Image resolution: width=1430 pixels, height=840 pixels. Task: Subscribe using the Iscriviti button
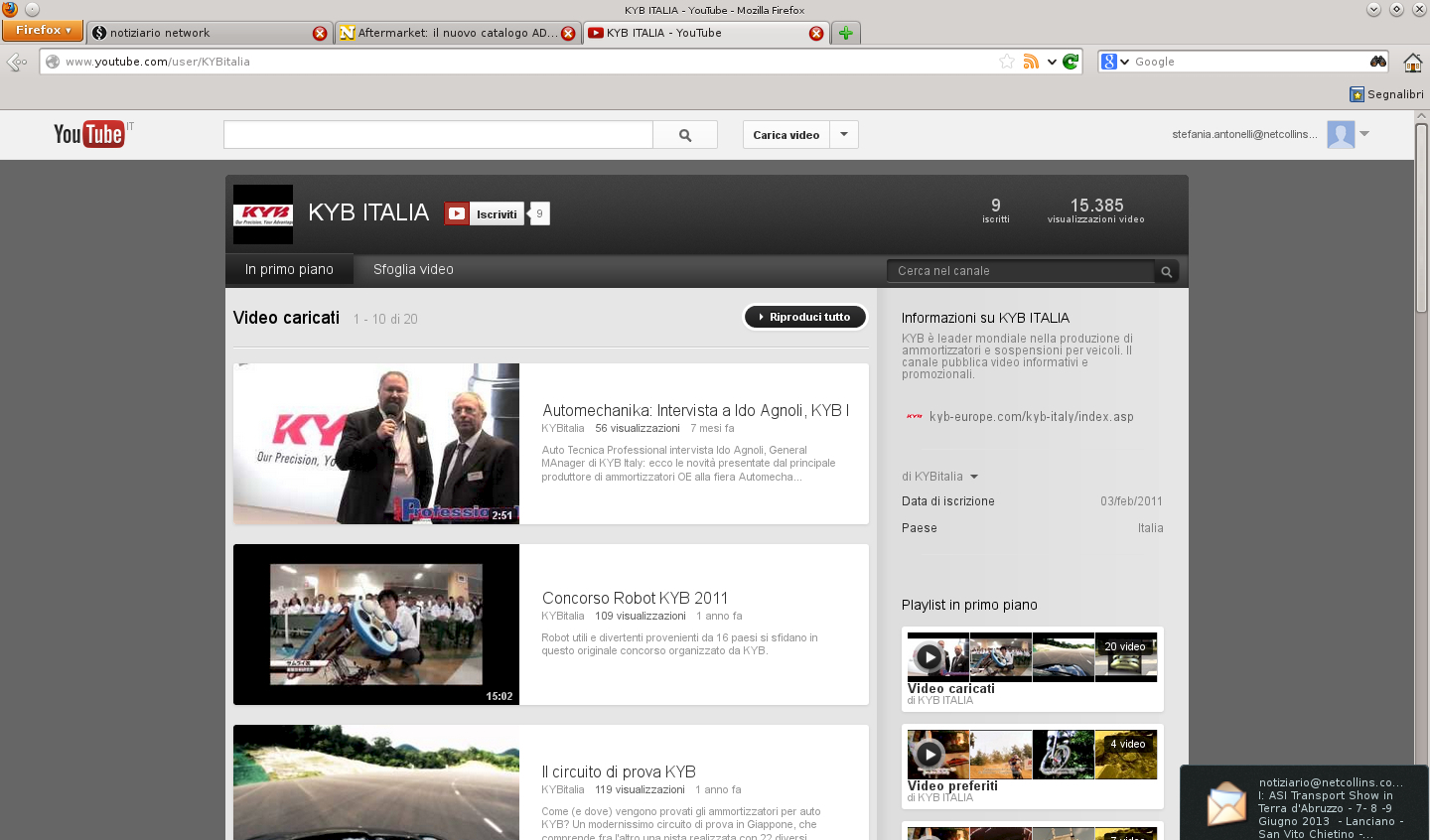coord(485,213)
